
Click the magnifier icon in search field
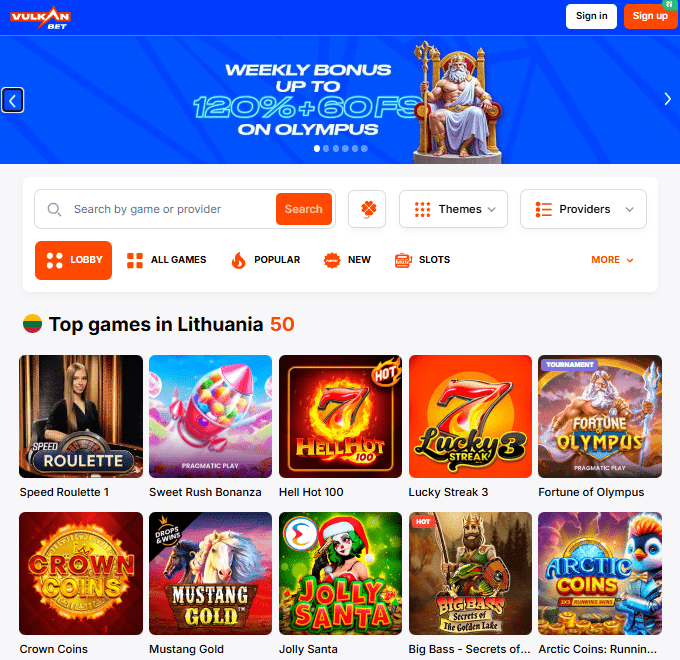pos(54,209)
